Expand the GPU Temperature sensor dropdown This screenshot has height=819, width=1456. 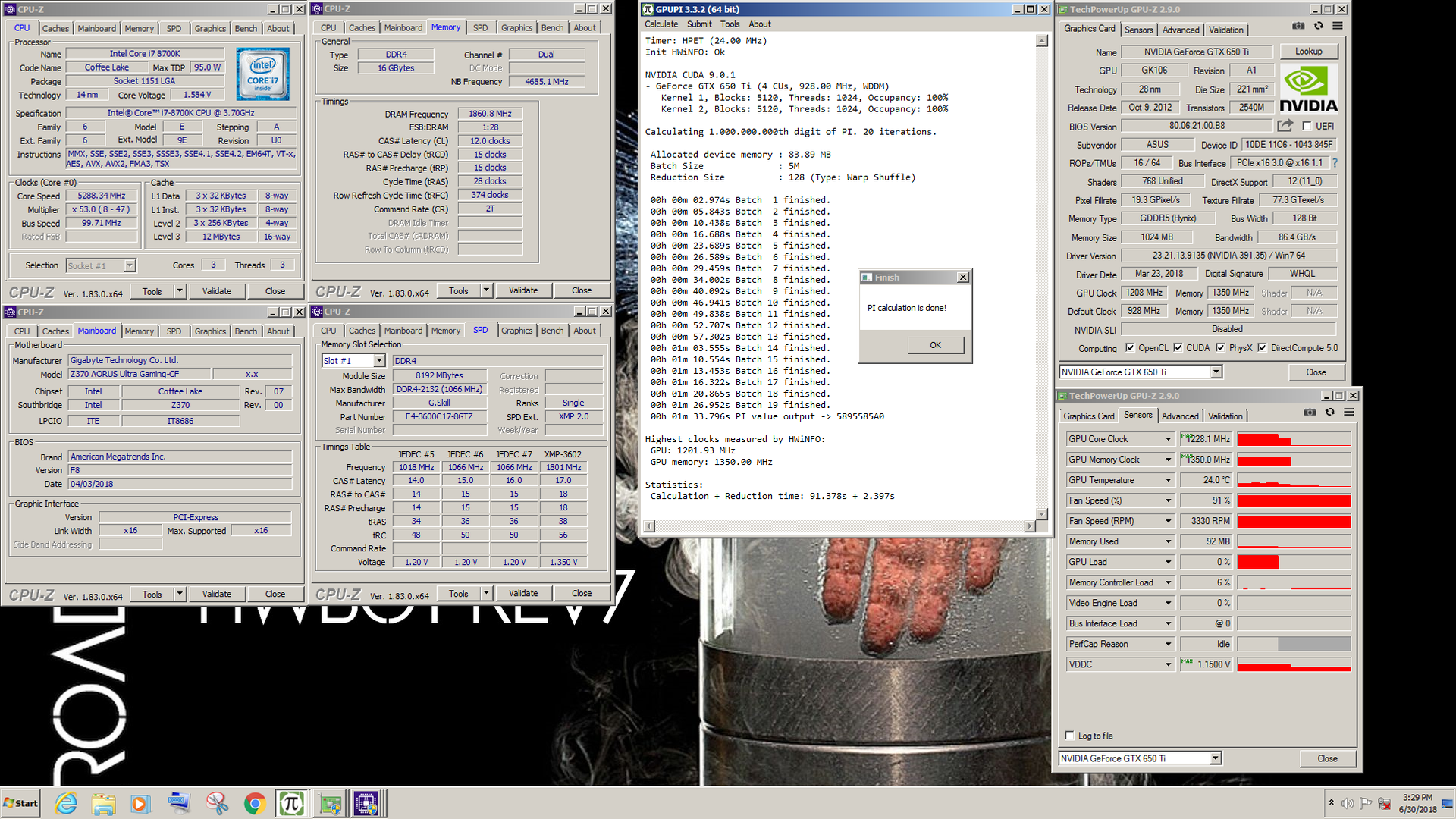click(x=1168, y=480)
